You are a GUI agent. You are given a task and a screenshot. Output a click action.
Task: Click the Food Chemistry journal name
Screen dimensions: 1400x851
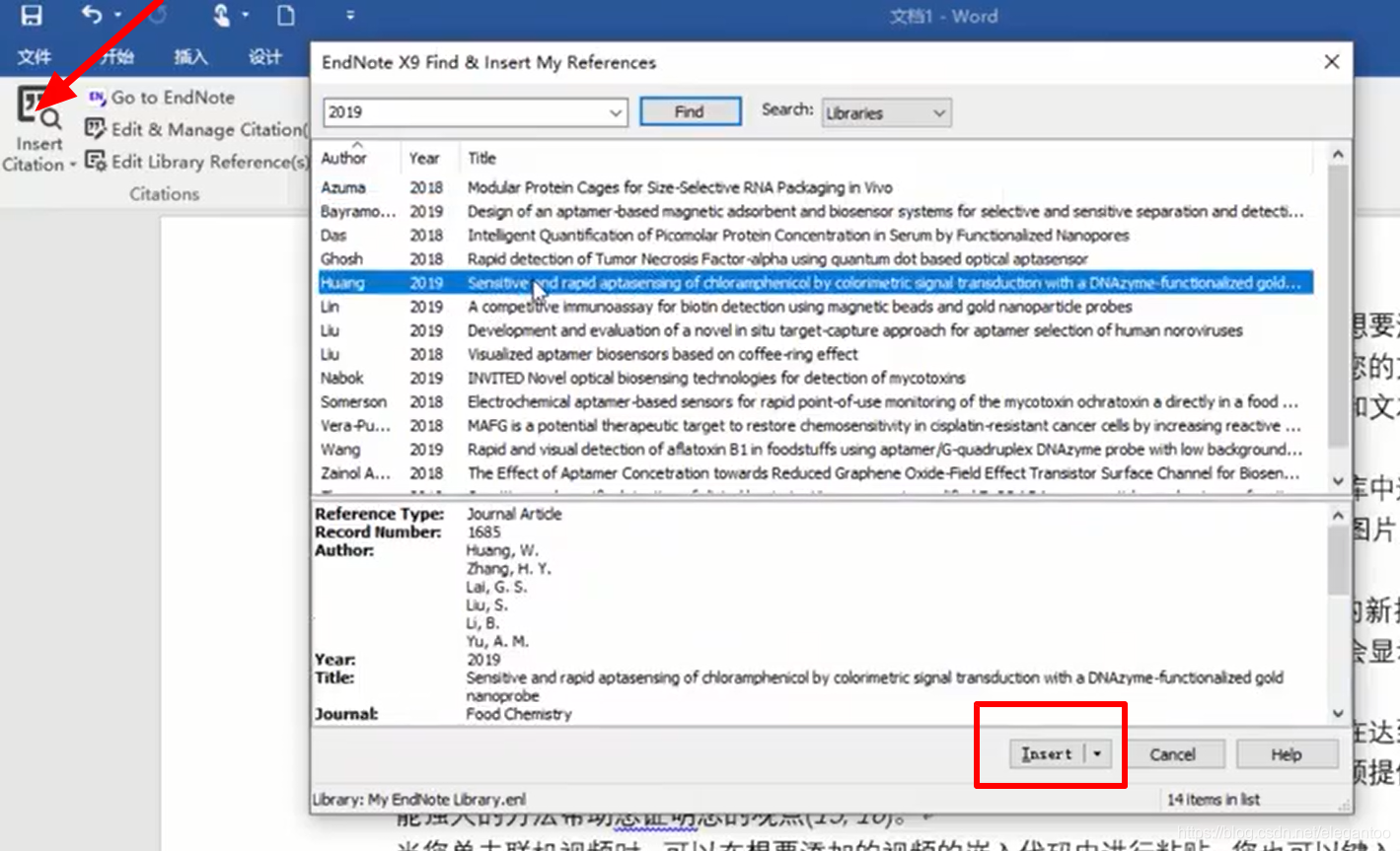pyautogui.click(x=519, y=714)
